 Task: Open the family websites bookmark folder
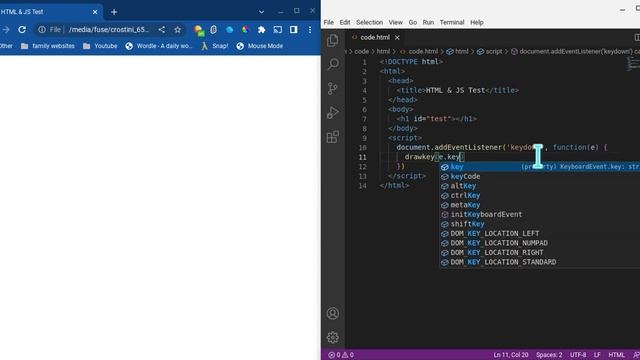pos(48,46)
